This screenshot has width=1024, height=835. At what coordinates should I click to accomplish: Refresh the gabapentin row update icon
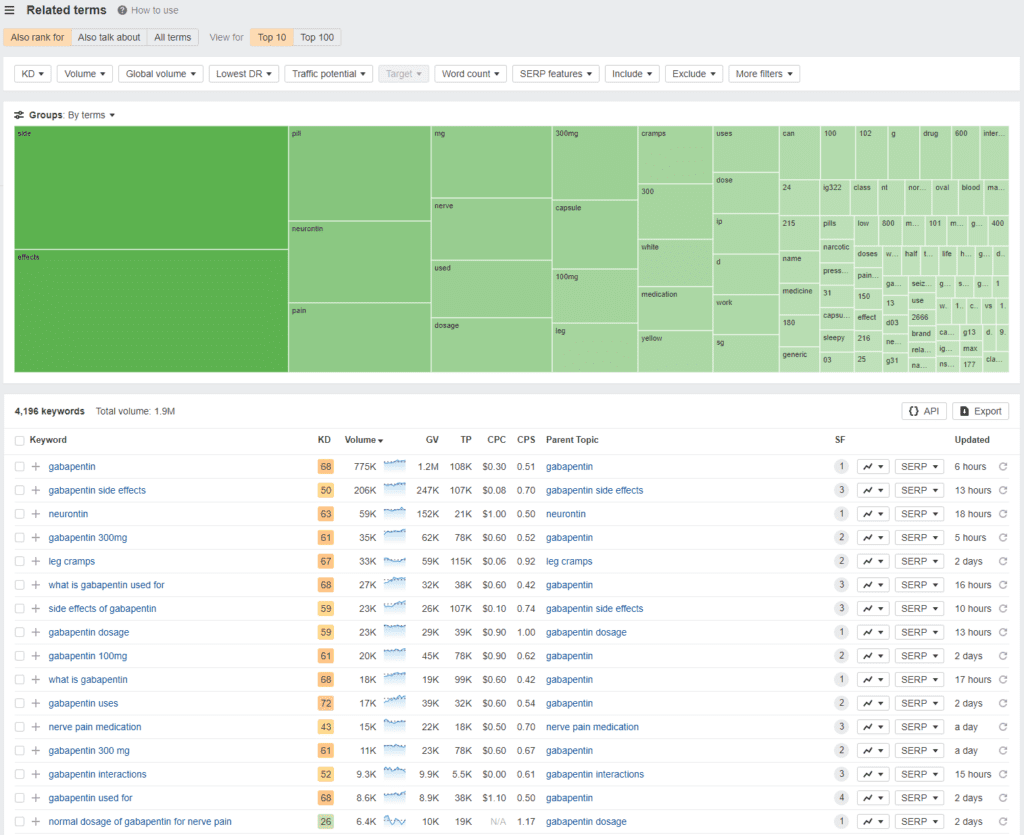pyautogui.click(x=1003, y=467)
